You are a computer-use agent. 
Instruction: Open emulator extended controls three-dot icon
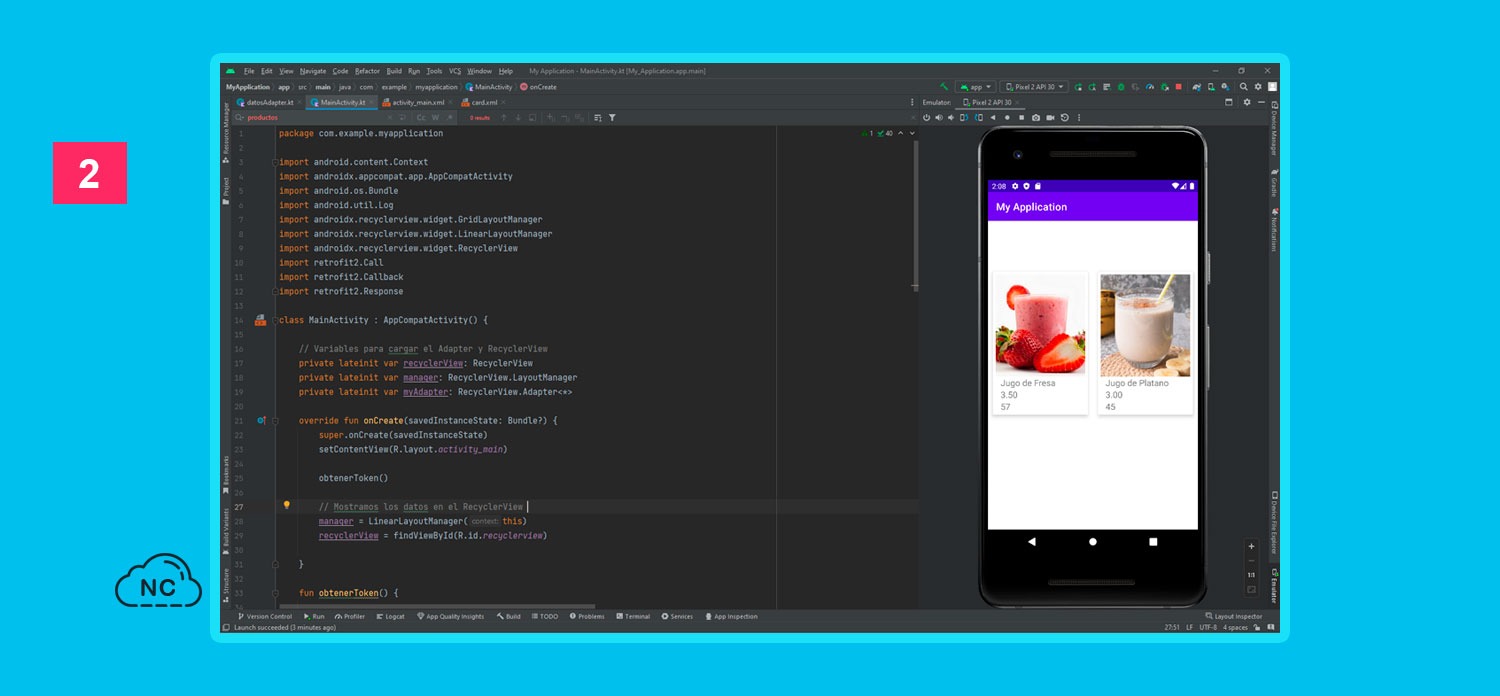pyautogui.click(x=1079, y=118)
